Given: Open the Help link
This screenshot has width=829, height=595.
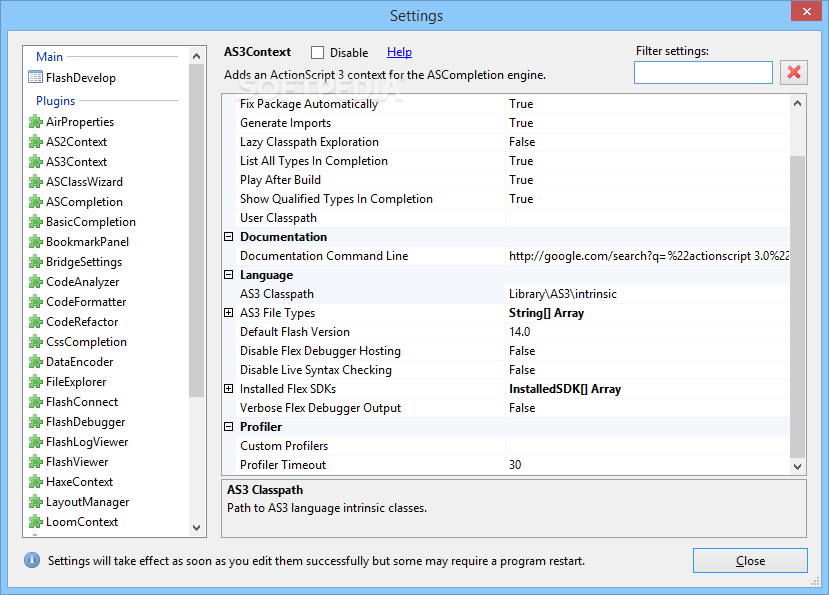Looking at the screenshot, I should coord(399,52).
